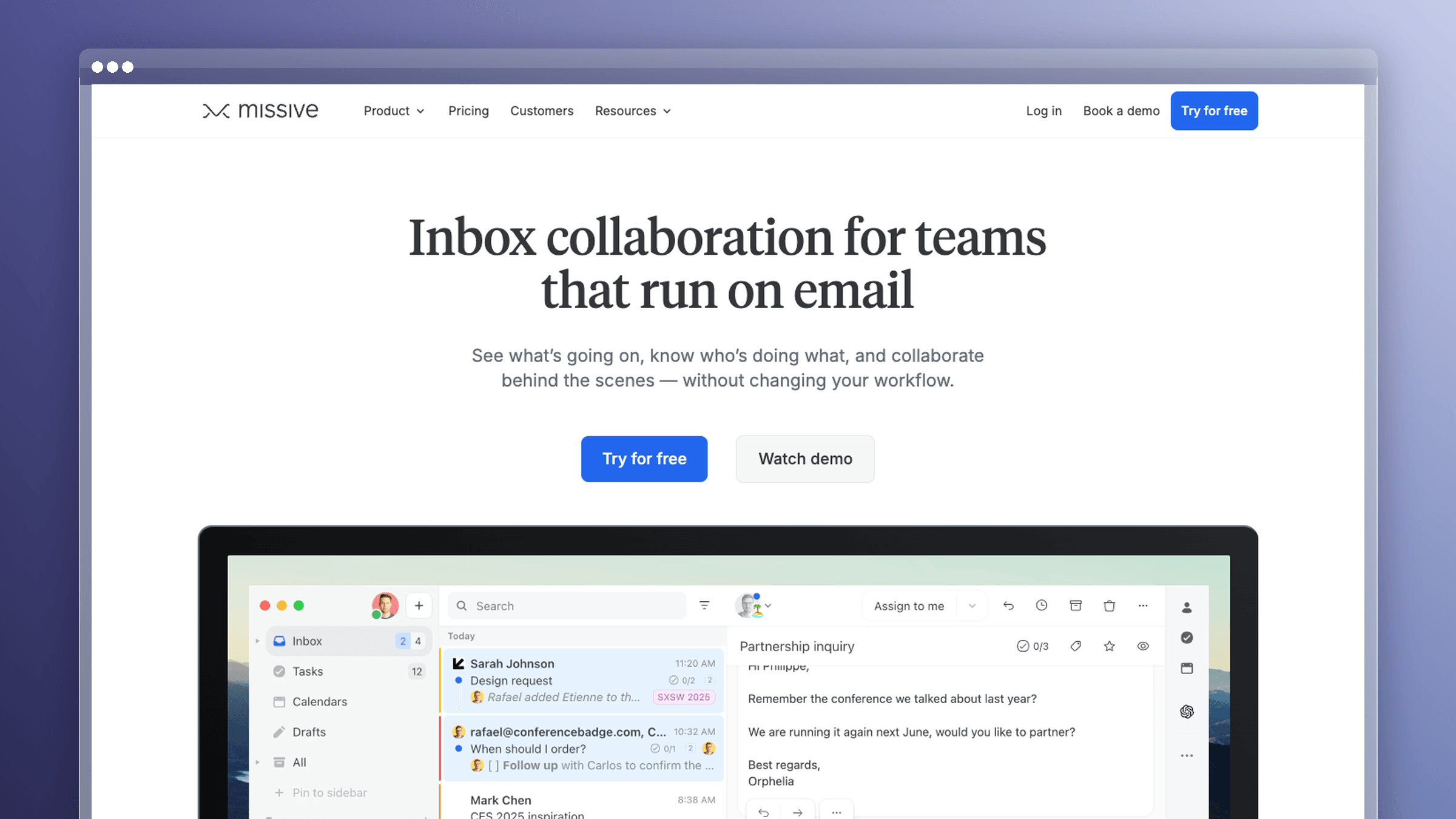Click the forward arrow below the message
1456x819 pixels.
click(x=798, y=812)
